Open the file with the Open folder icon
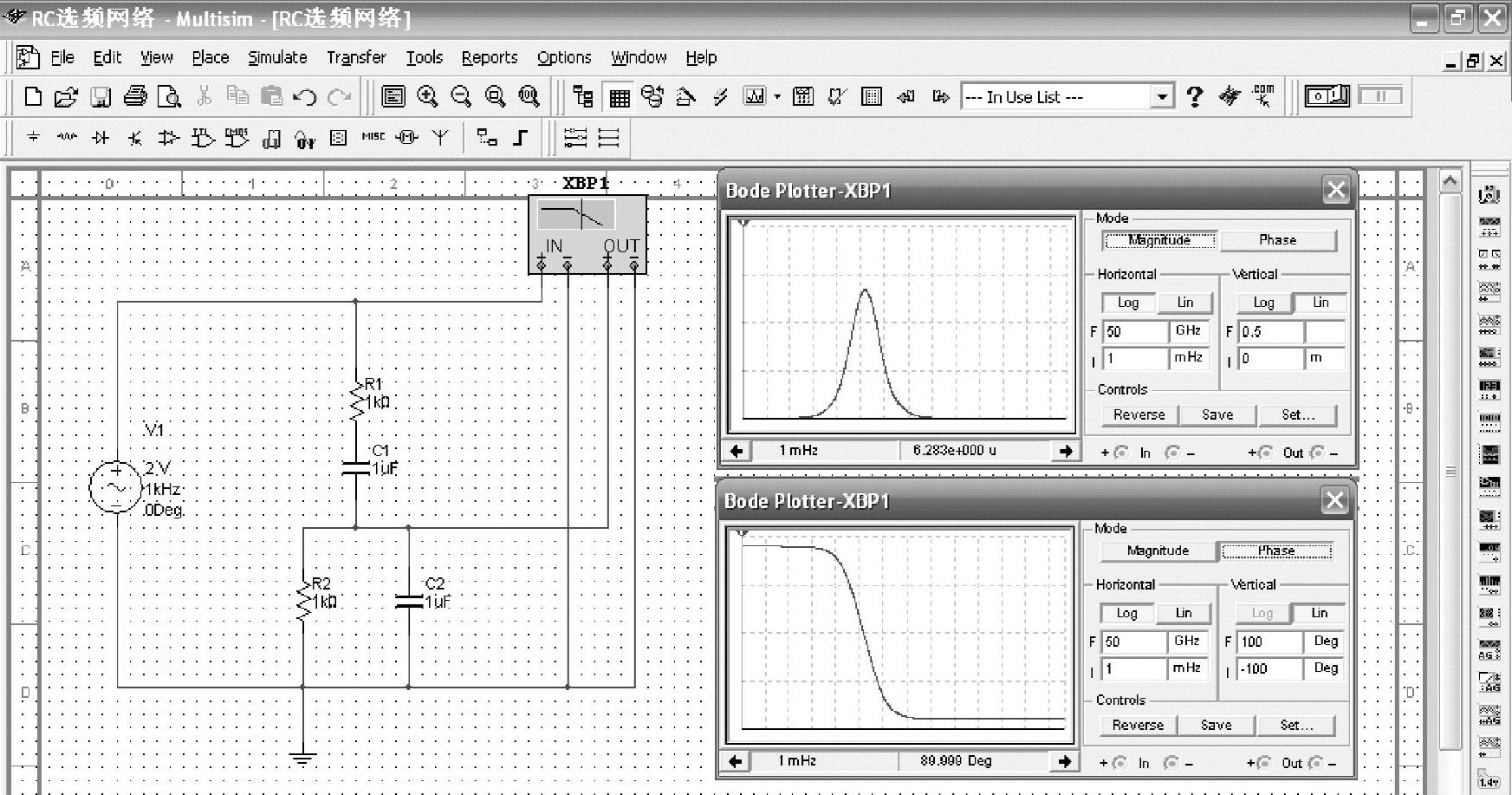The width and height of the screenshot is (1512, 795). pyautogui.click(x=66, y=96)
